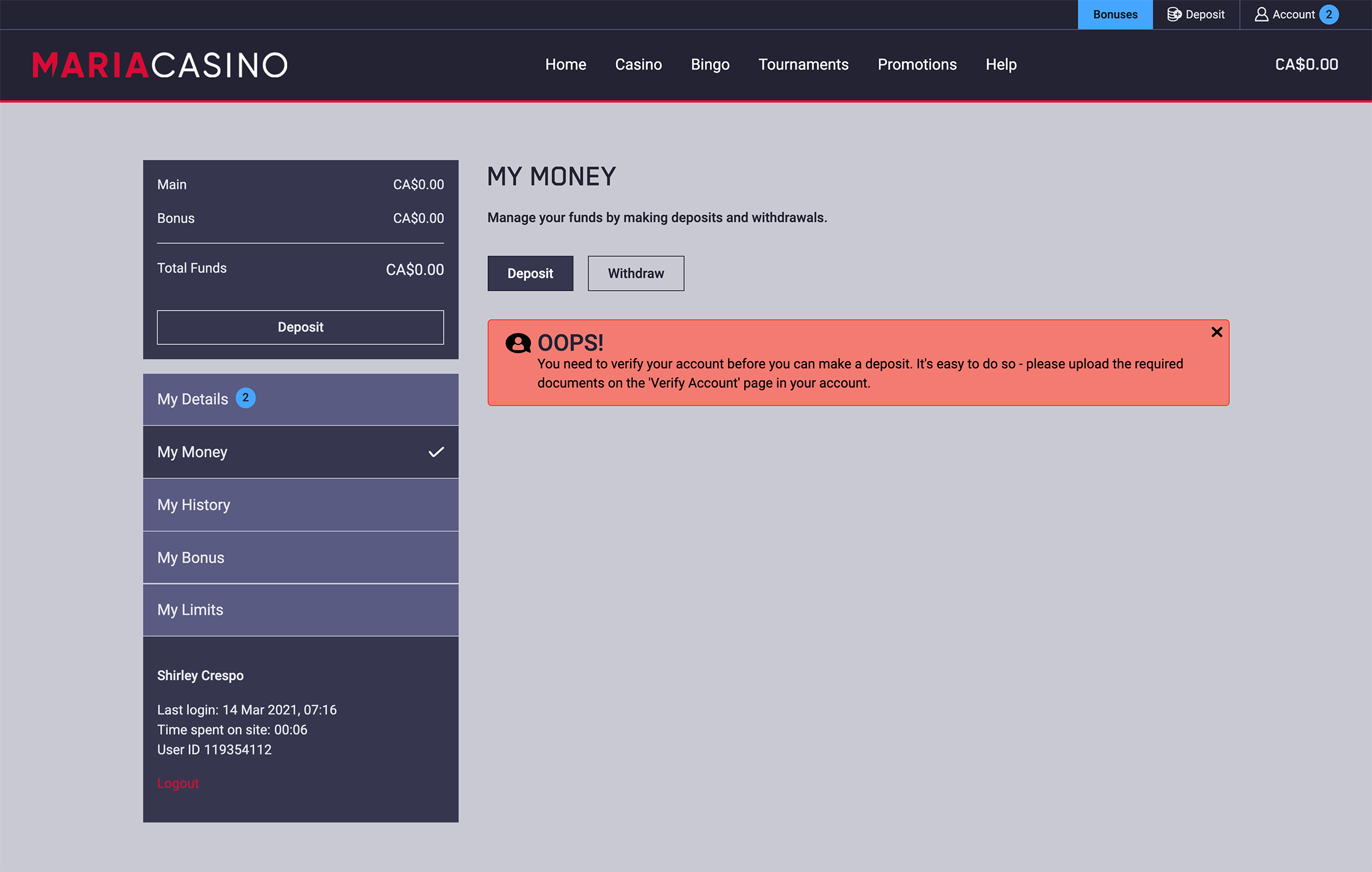Click the Maria Casino logo
The height and width of the screenshot is (872, 1372).
click(160, 65)
